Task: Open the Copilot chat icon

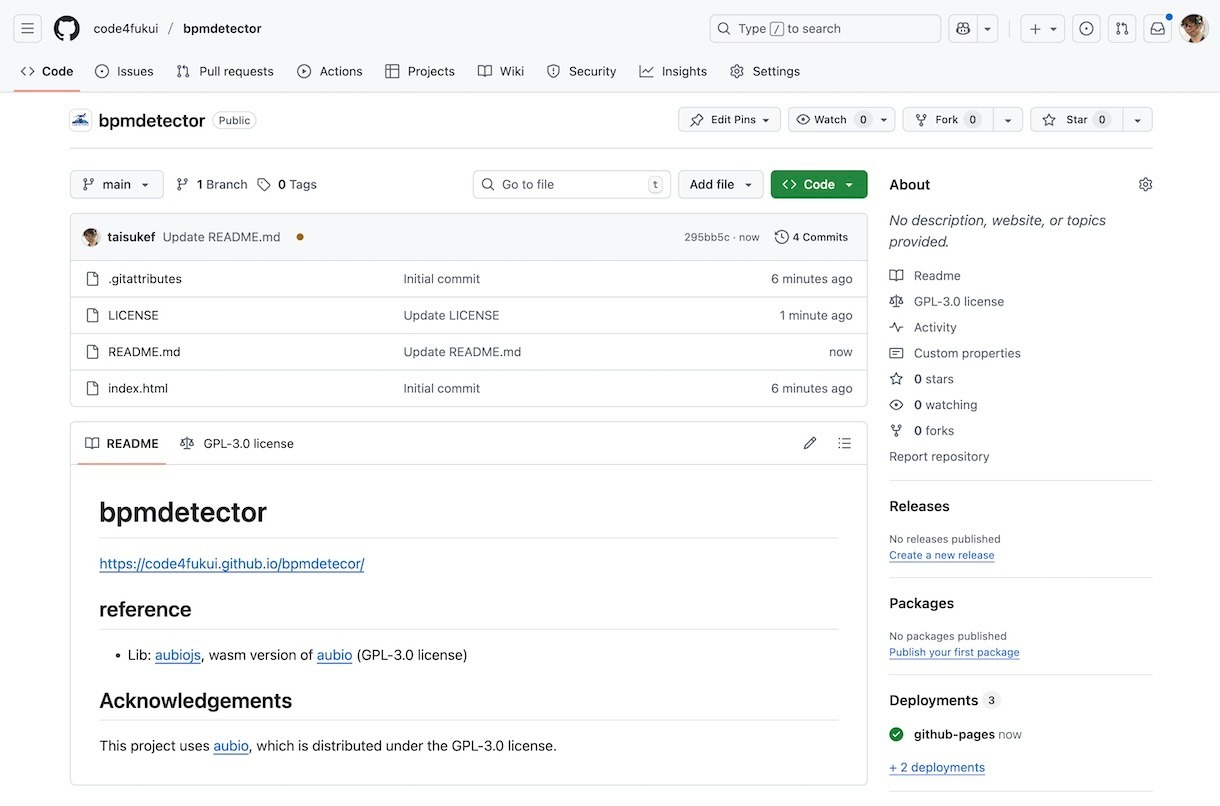Action: (x=963, y=29)
